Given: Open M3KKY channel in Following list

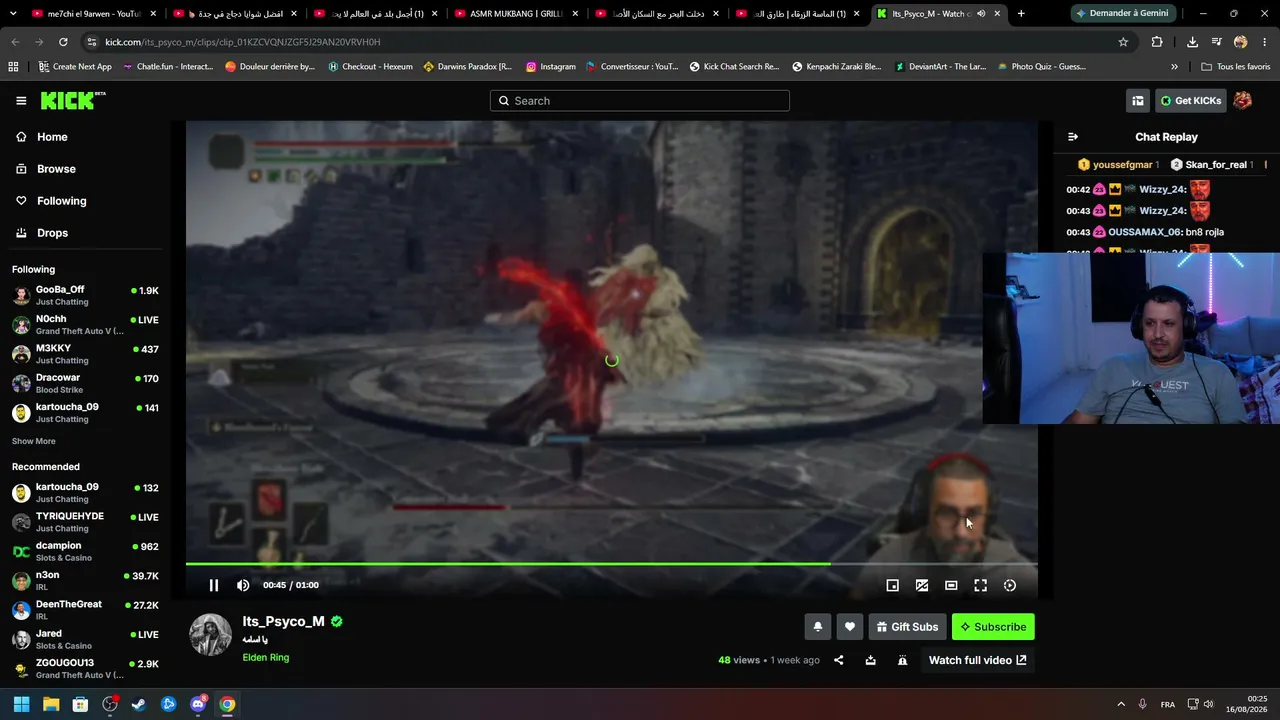Looking at the screenshot, I should click(x=86, y=354).
